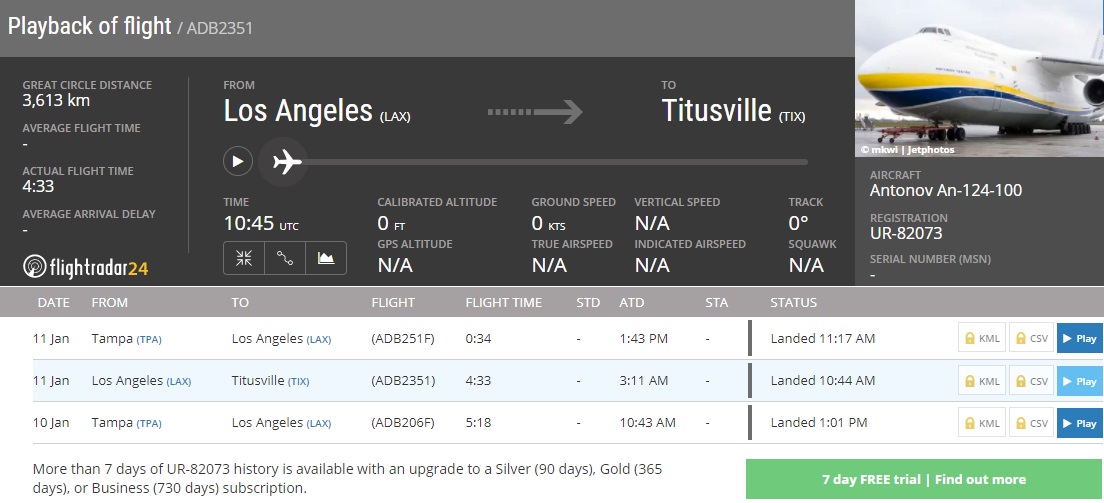Download KML for flight ADB2351
Screen dimensions: 1104x503
(981, 381)
